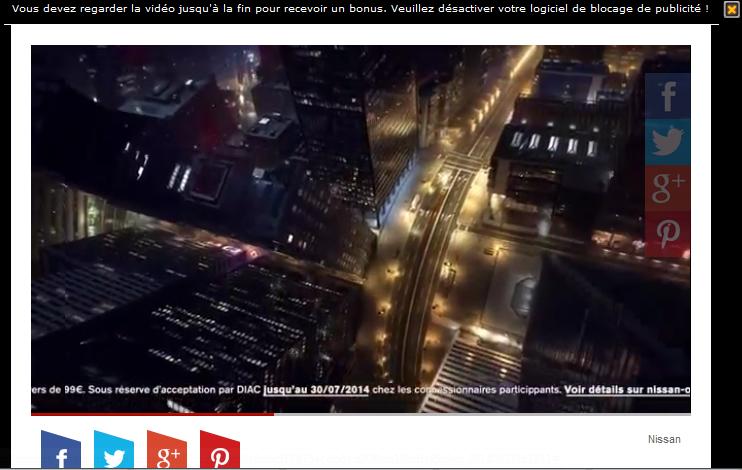Click the Twitter bird icon on the video overlay
742x470 pixels.
[x=667, y=142]
